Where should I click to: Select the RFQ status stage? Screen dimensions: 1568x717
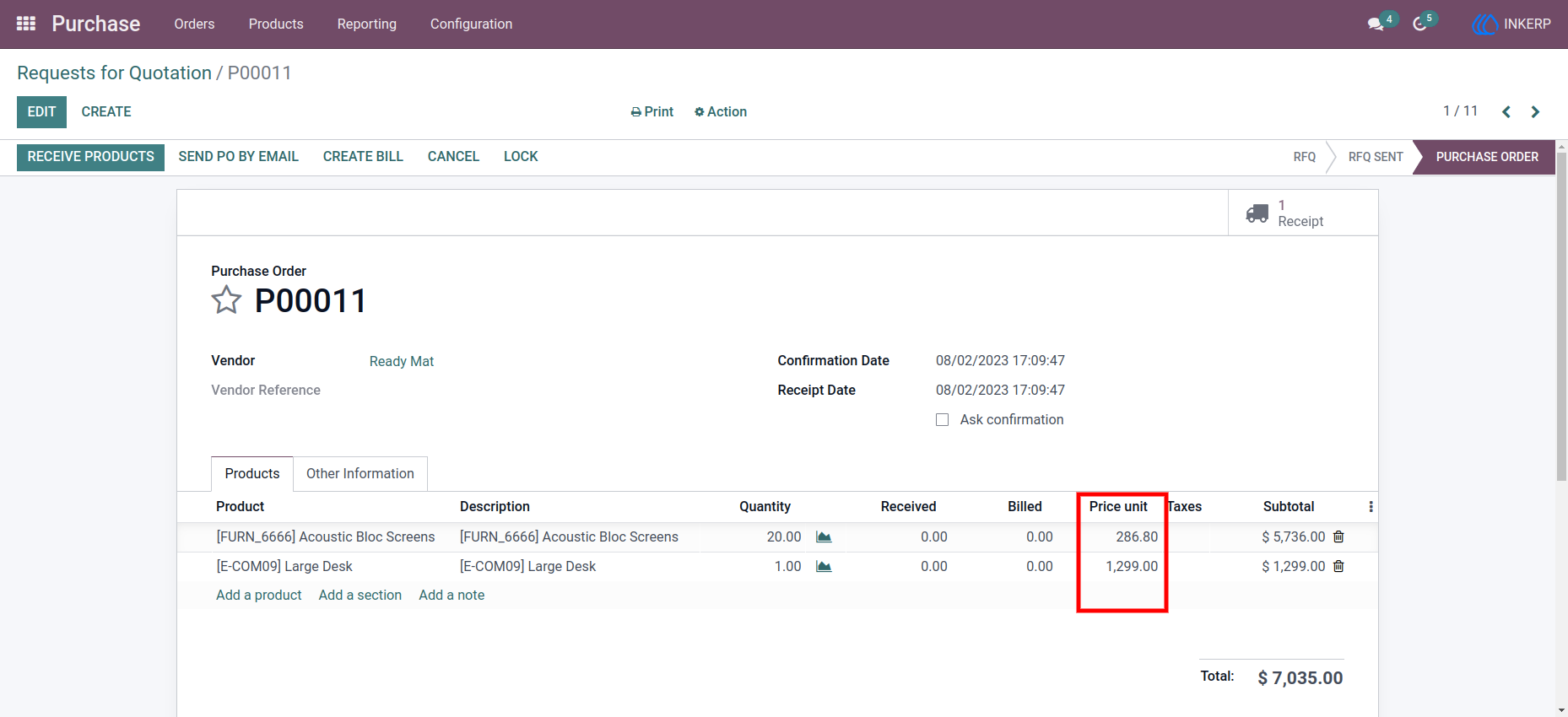(x=1304, y=157)
